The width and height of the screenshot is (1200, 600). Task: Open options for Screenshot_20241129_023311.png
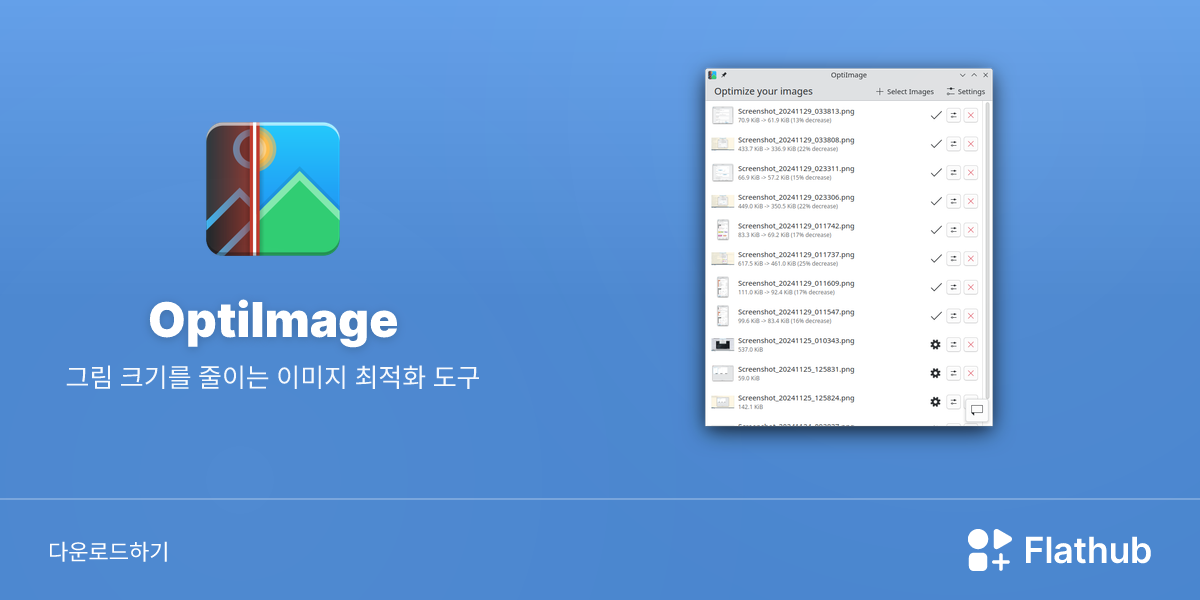(954, 172)
